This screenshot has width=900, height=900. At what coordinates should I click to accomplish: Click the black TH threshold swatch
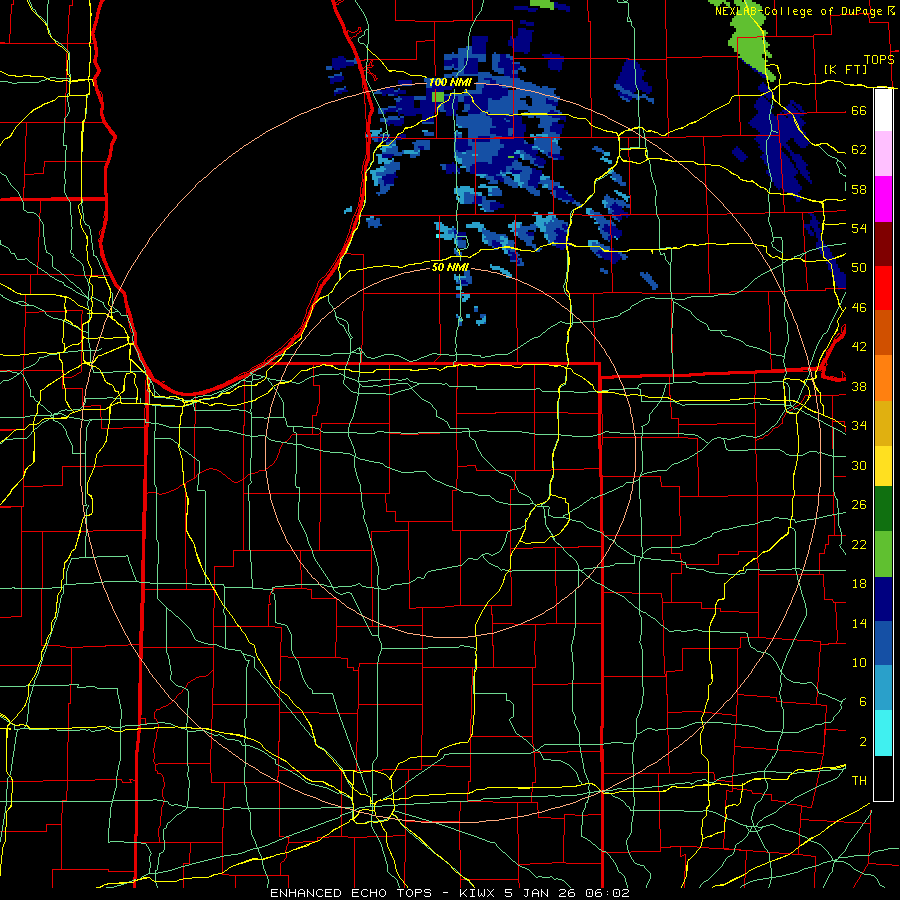[883, 778]
